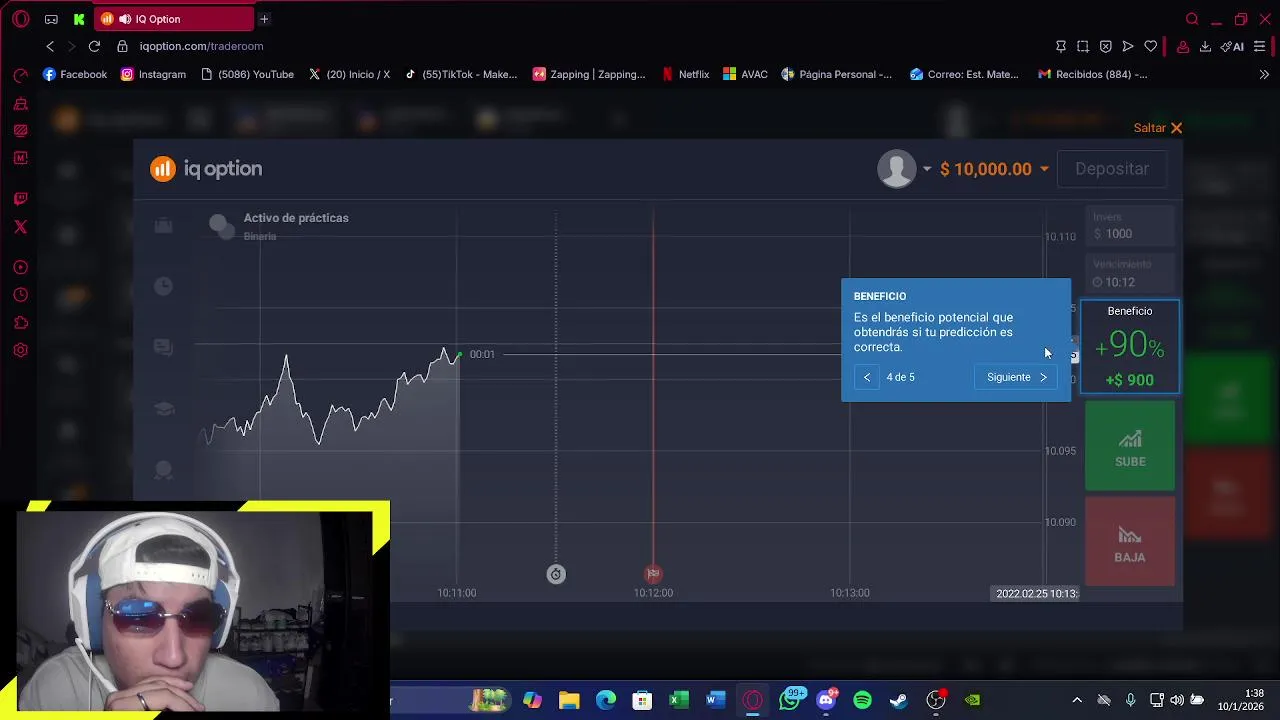Click the Beneficio 90% panel
This screenshot has width=1280, height=720.
click(x=1130, y=346)
